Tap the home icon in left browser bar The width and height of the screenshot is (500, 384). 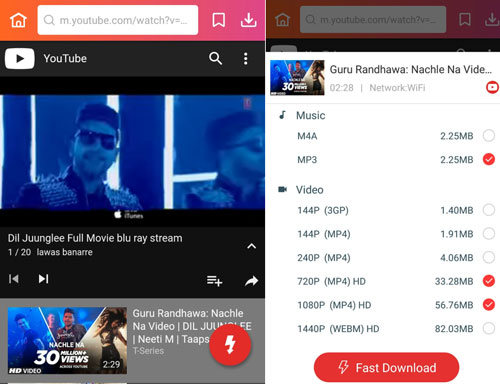pyautogui.click(x=18, y=20)
